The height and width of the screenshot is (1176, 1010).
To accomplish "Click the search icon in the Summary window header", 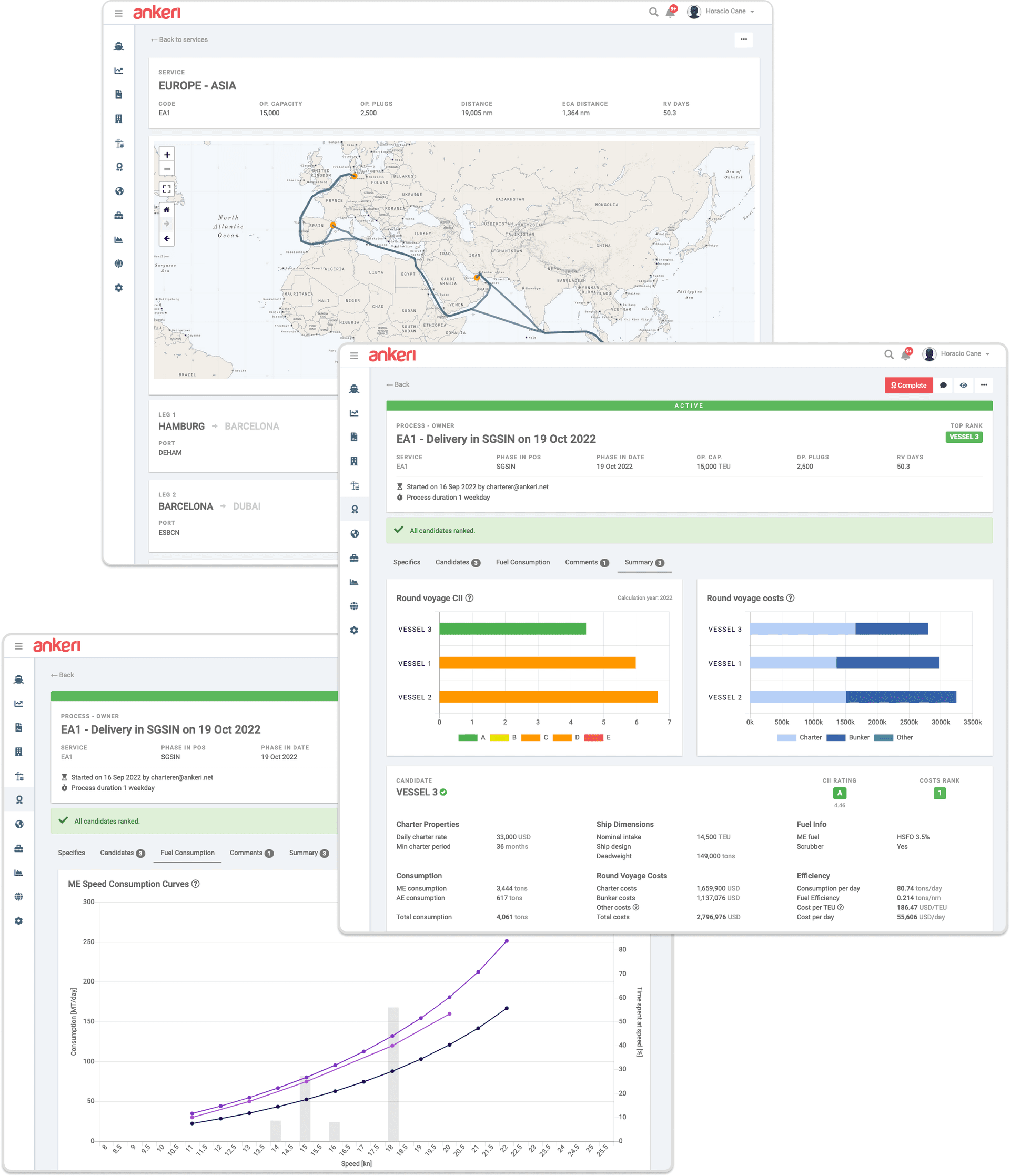I will tap(889, 354).
